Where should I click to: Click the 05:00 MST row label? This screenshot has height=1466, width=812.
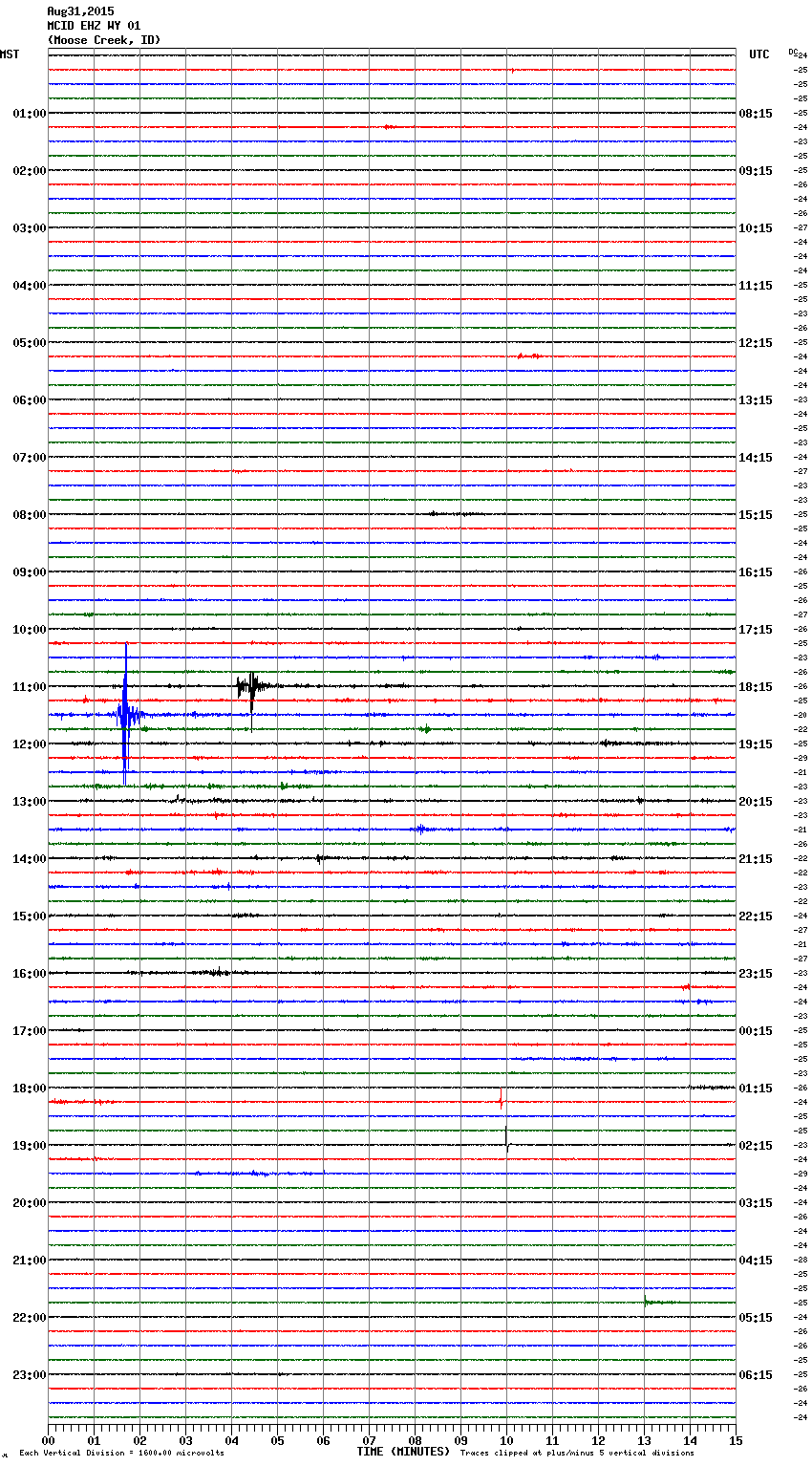tap(29, 343)
